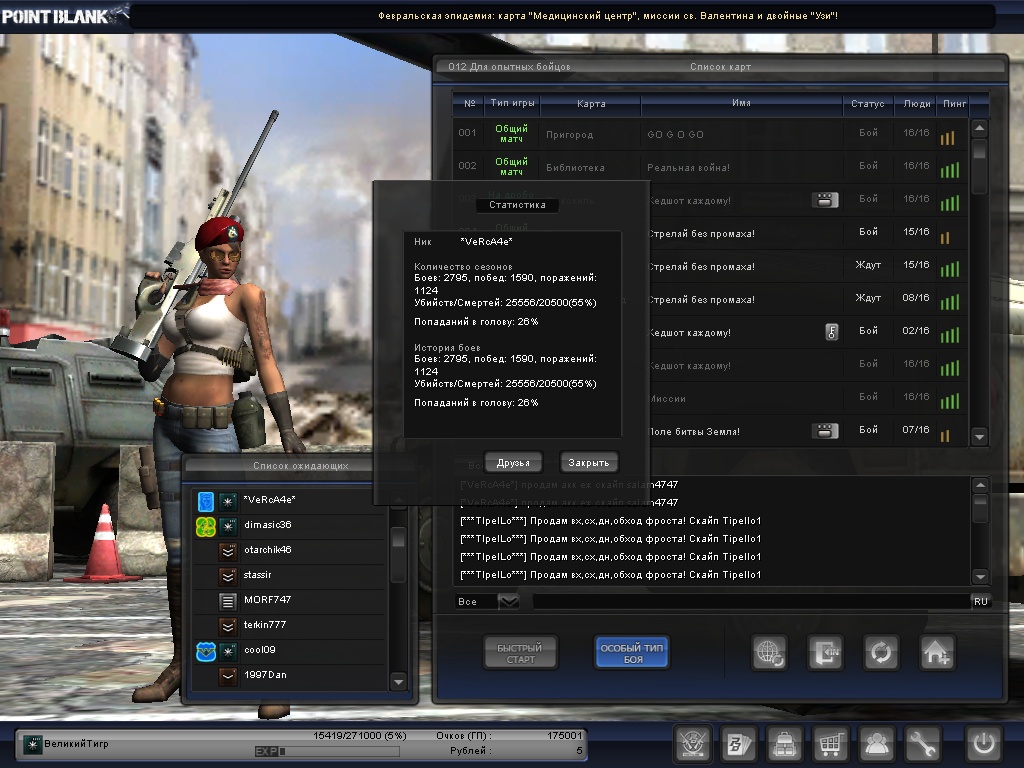Click the icon in the 16/16 Хедшот каждому row
The image size is (1024, 768).
click(825, 200)
